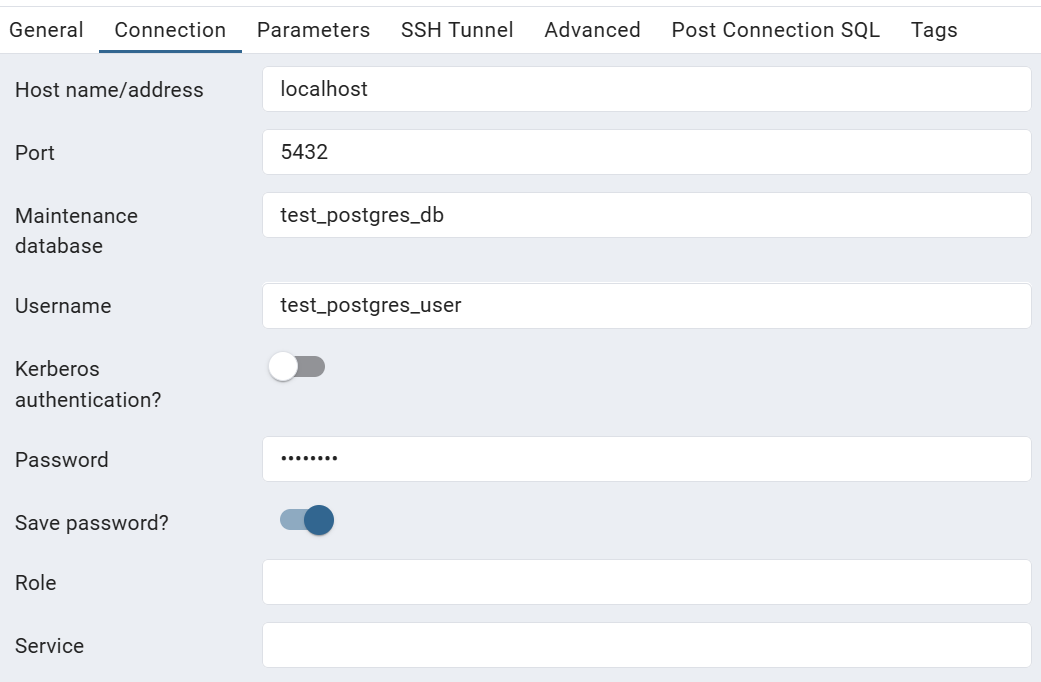Viewport: 1041px width, 682px height.
Task: Switch to the General tab
Action: [46, 30]
